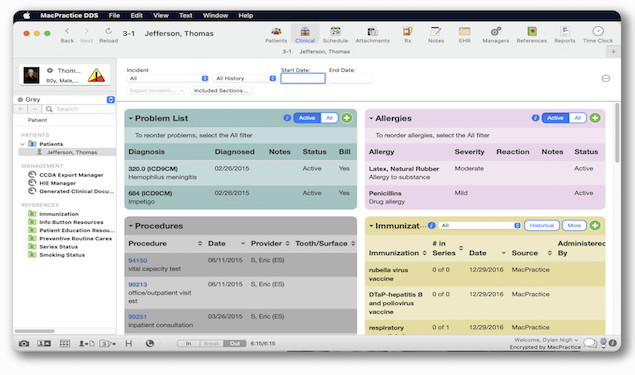Screen dimensions: 635x375
Task: Open Immunizations info button
Action: [432, 225]
